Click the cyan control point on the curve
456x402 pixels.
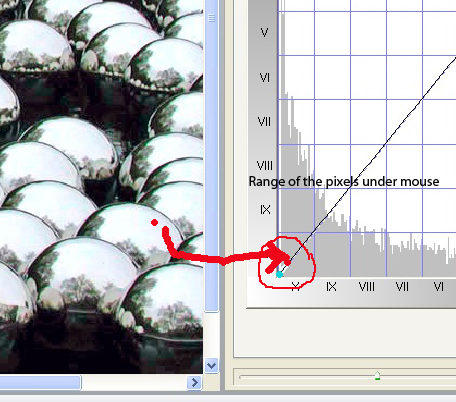click(x=279, y=275)
